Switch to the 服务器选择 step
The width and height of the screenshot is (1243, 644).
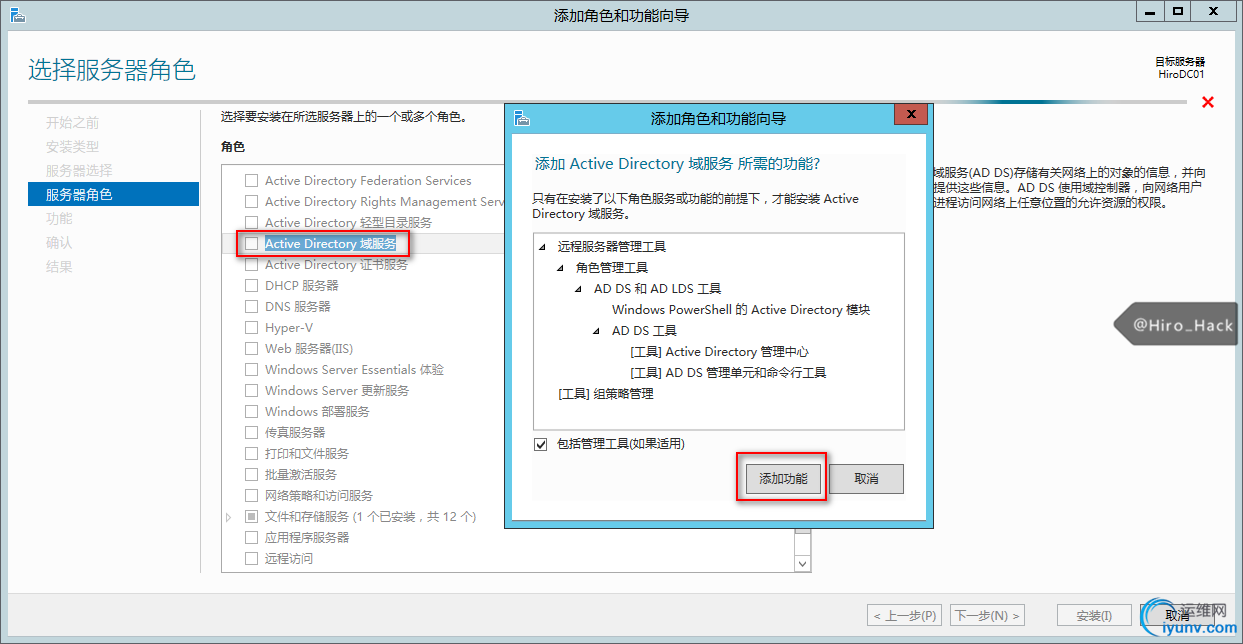(x=79, y=171)
